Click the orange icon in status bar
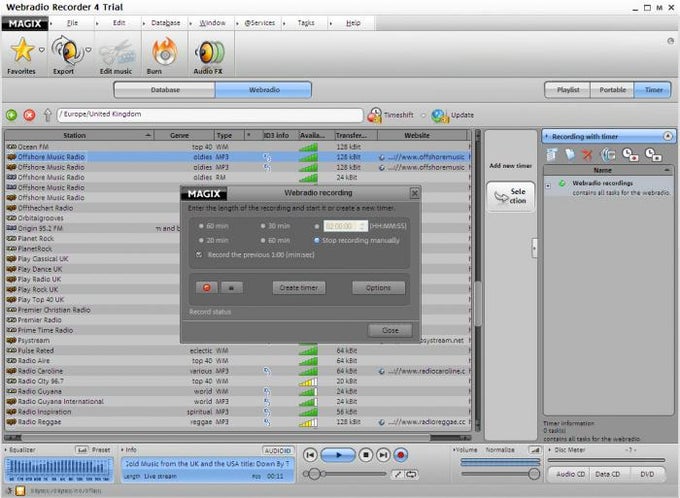This screenshot has height=498, width=680. pos(20,491)
